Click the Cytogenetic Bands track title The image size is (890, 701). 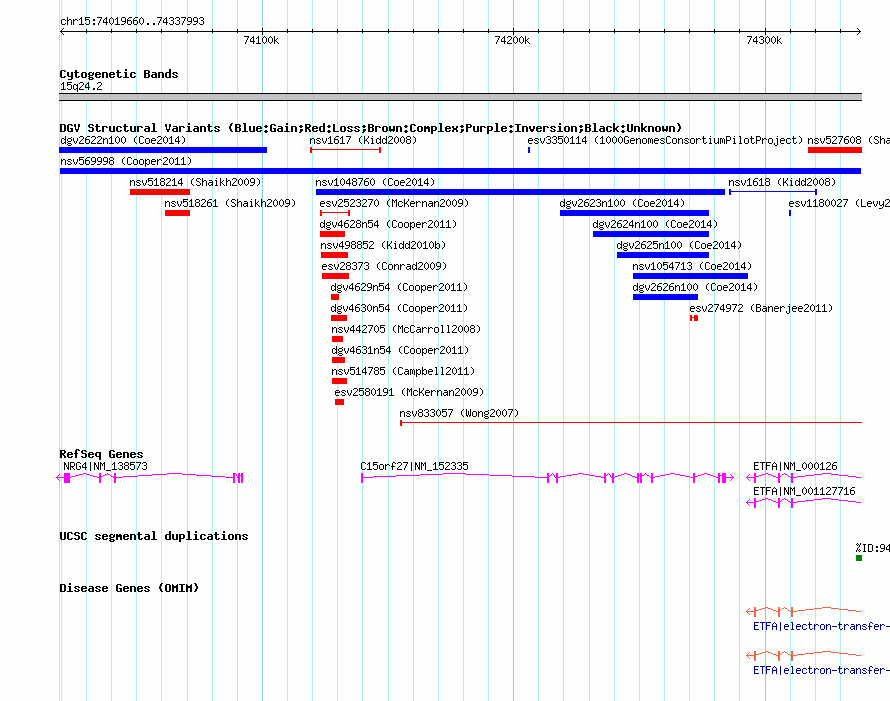pos(119,74)
